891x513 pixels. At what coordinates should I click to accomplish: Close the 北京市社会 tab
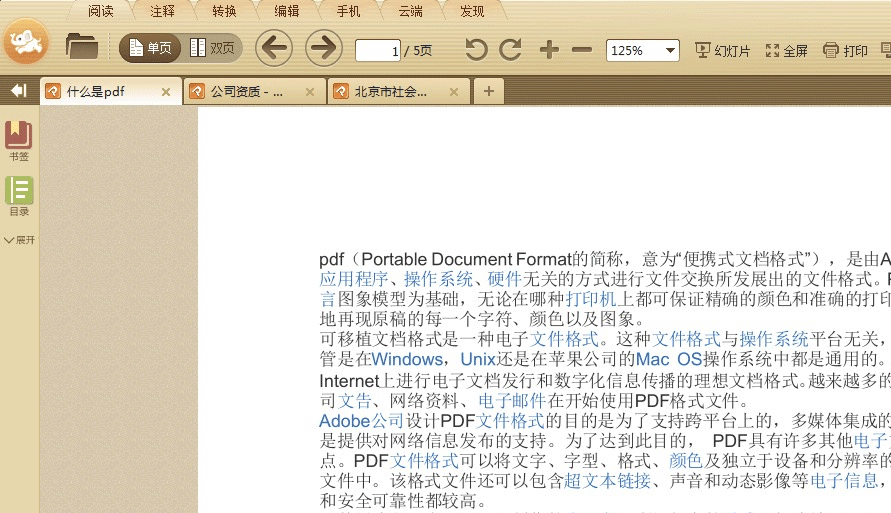(x=453, y=91)
